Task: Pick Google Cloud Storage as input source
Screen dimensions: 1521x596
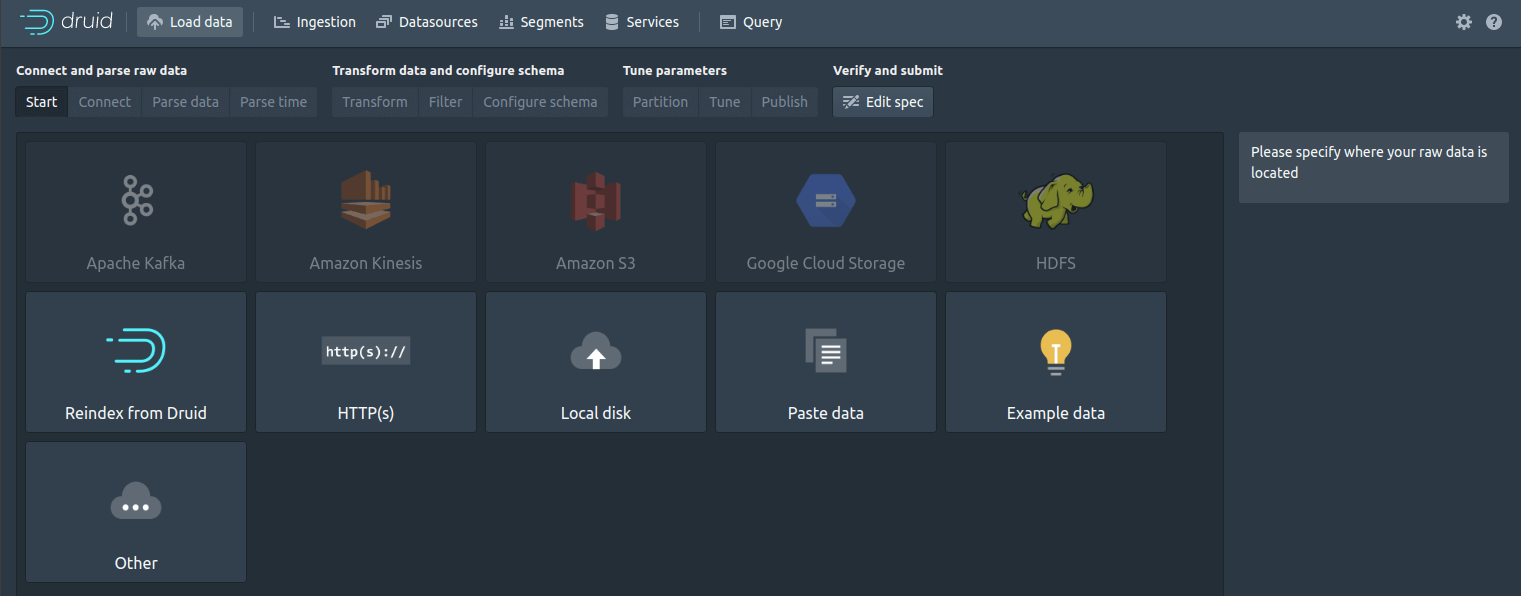Action: coord(825,211)
